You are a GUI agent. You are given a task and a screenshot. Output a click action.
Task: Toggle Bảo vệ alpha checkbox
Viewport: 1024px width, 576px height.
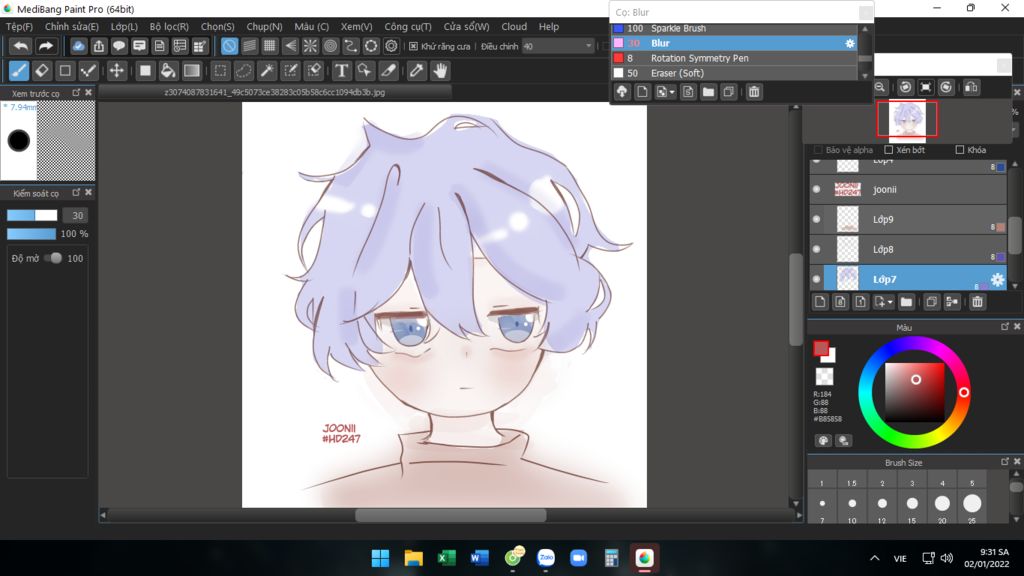pos(818,150)
